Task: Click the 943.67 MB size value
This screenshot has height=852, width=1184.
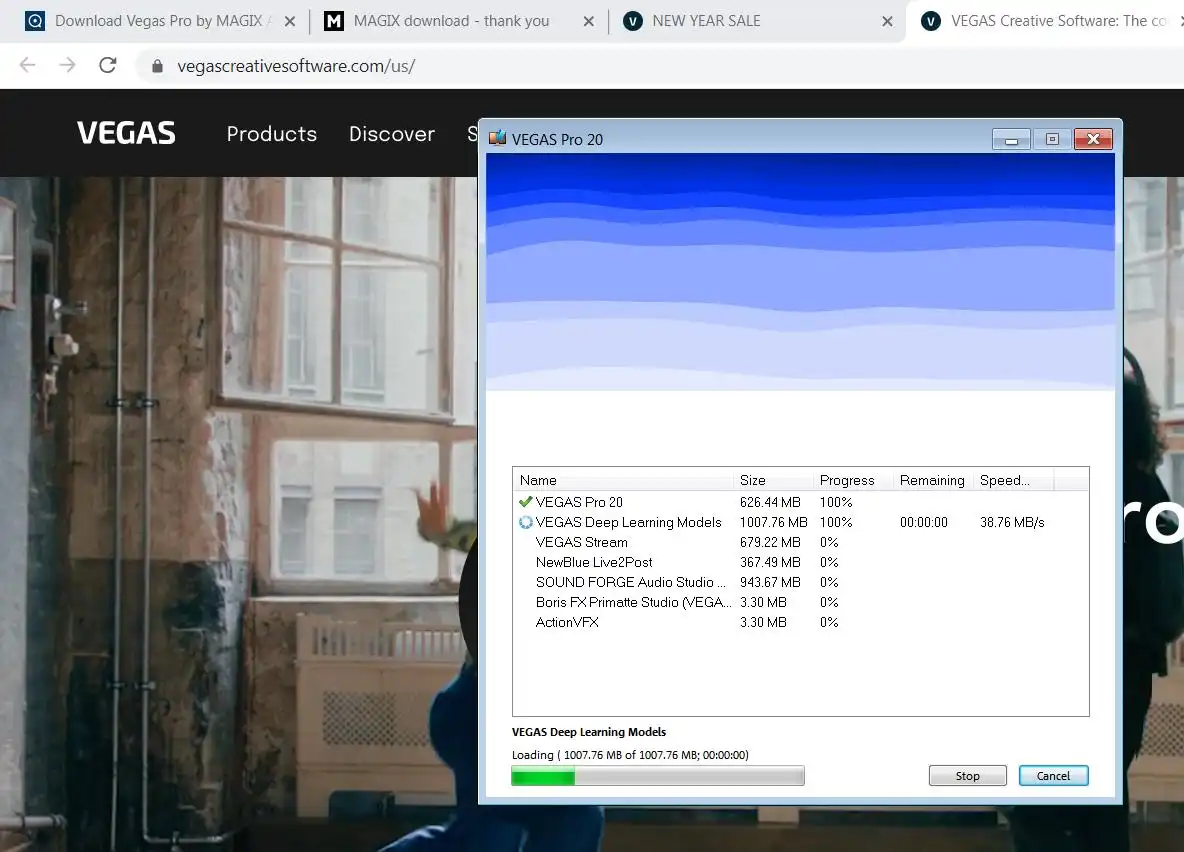Action: (x=770, y=582)
